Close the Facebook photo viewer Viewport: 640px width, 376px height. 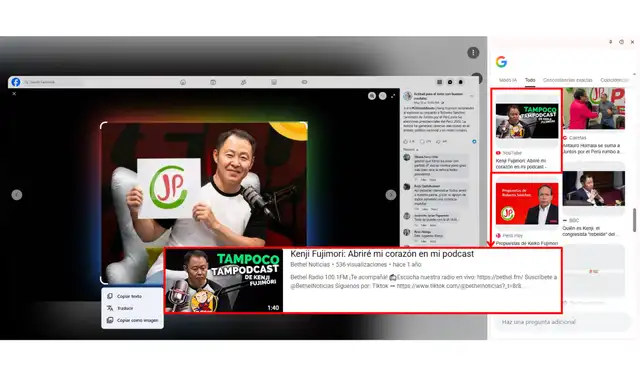click(14, 94)
